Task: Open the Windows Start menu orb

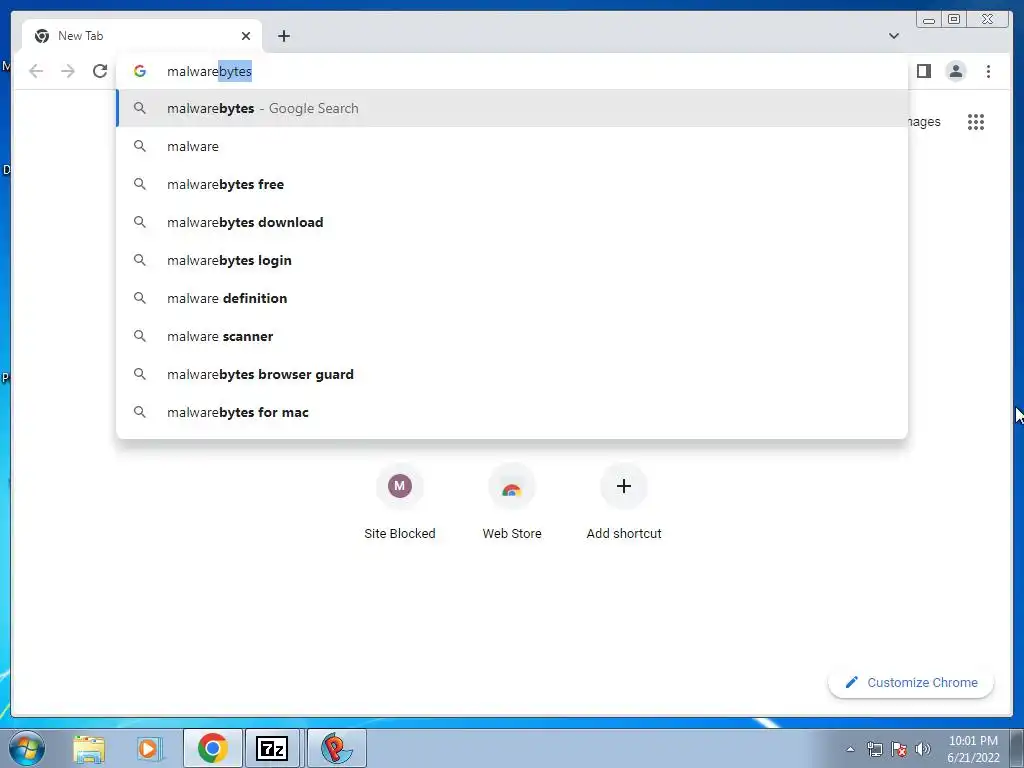Action: (x=27, y=748)
